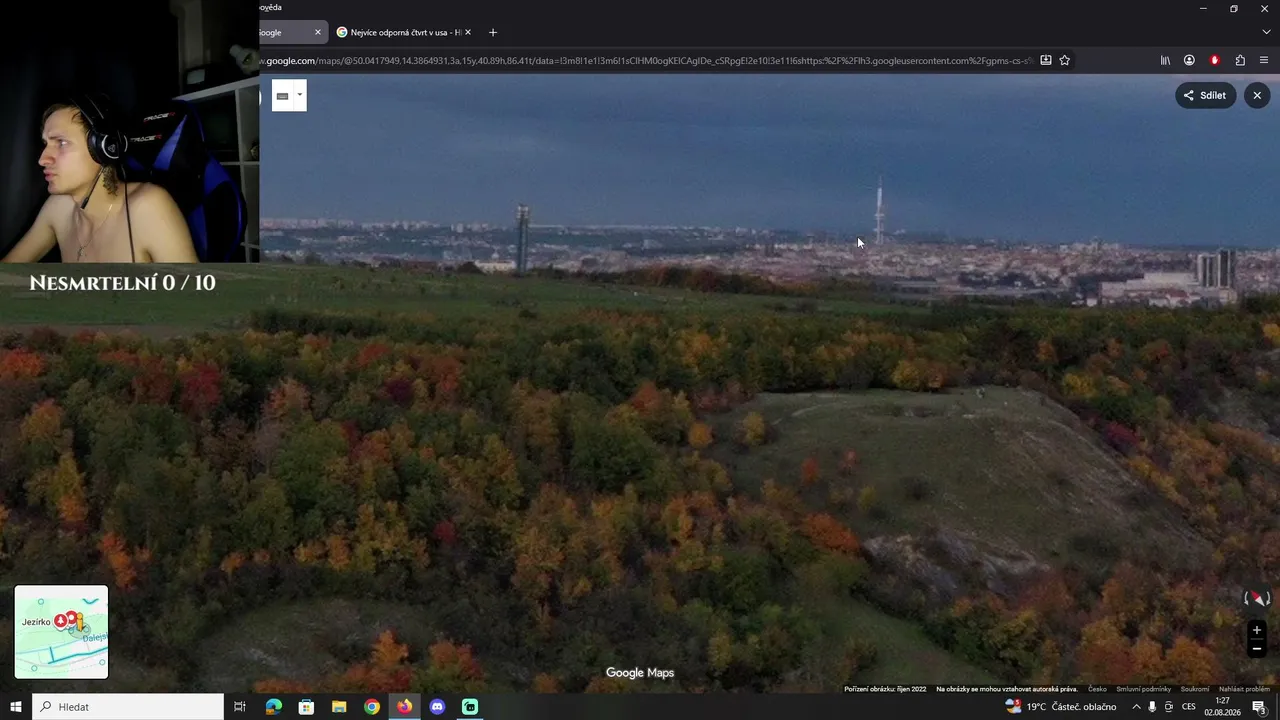Focus the address bar URL
1280x720 pixels.
645,61
